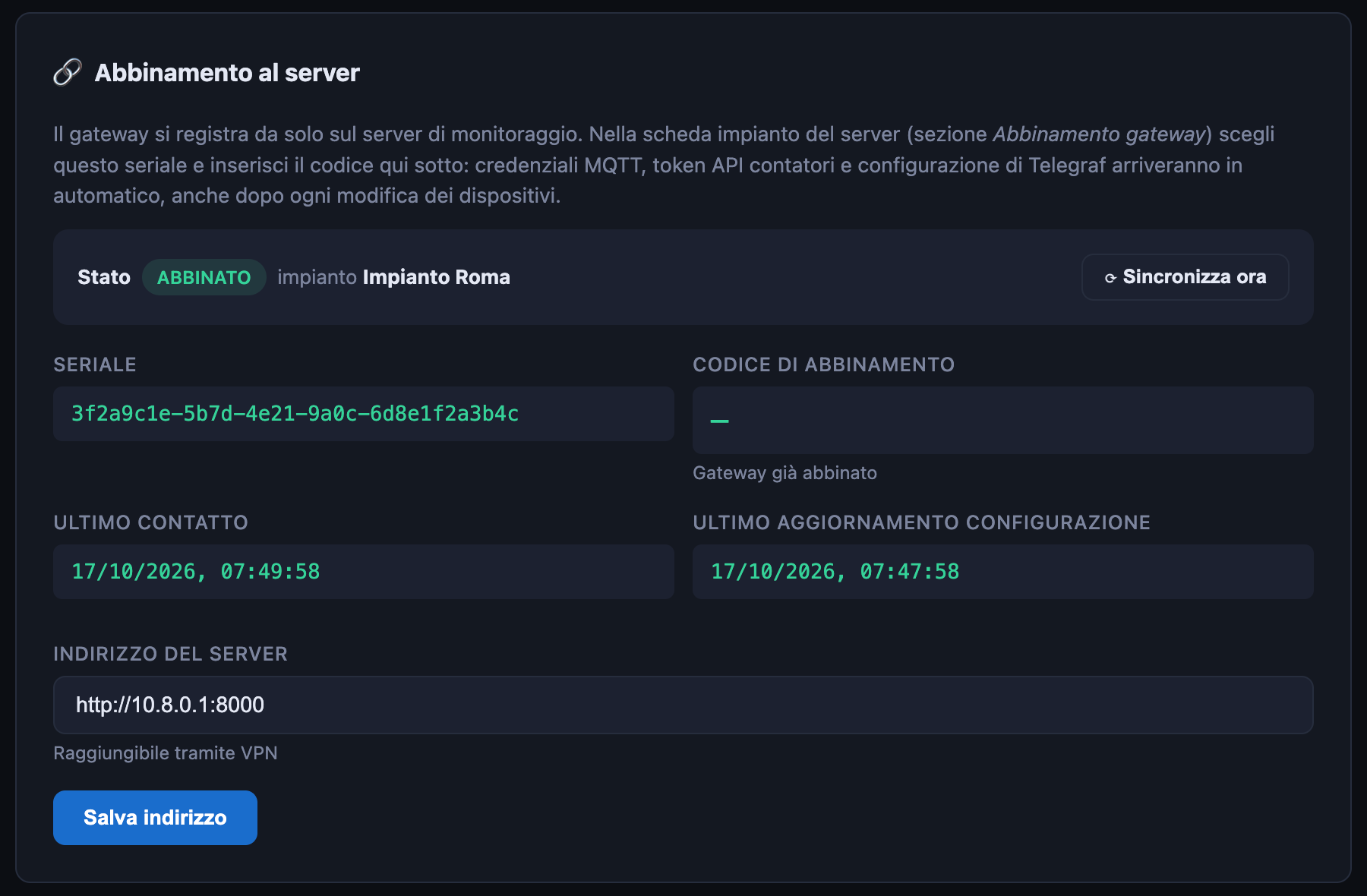Select the serial value 3f2a9c1e-5b7d-4e21-9a0c-6d8e1f2a3b4c
The width and height of the screenshot is (1367, 896).
pyautogui.click(x=295, y=413)
